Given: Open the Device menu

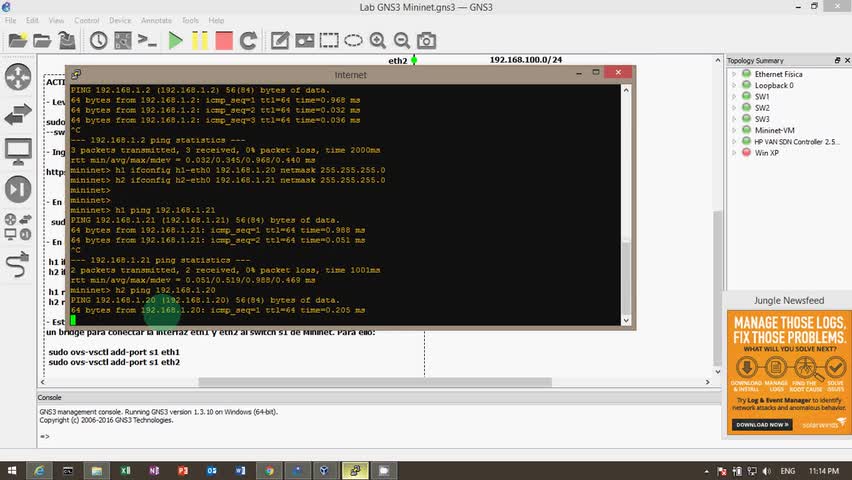Looking at the screenshot, I should (120, 20).
